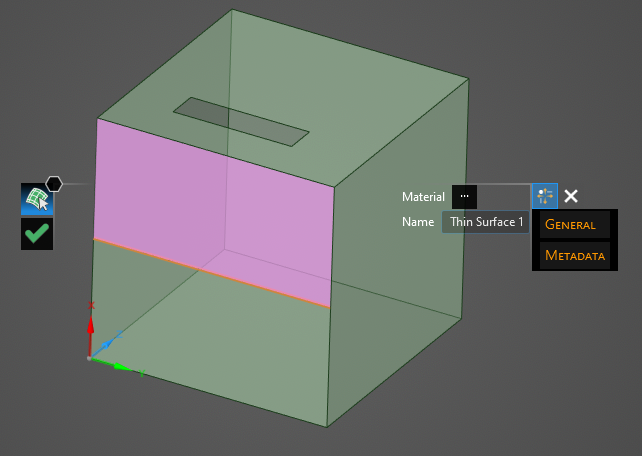This screenshot has width=642, height=456.
Task: Open the Material ellipsis picker
Action: pos(464,196)
